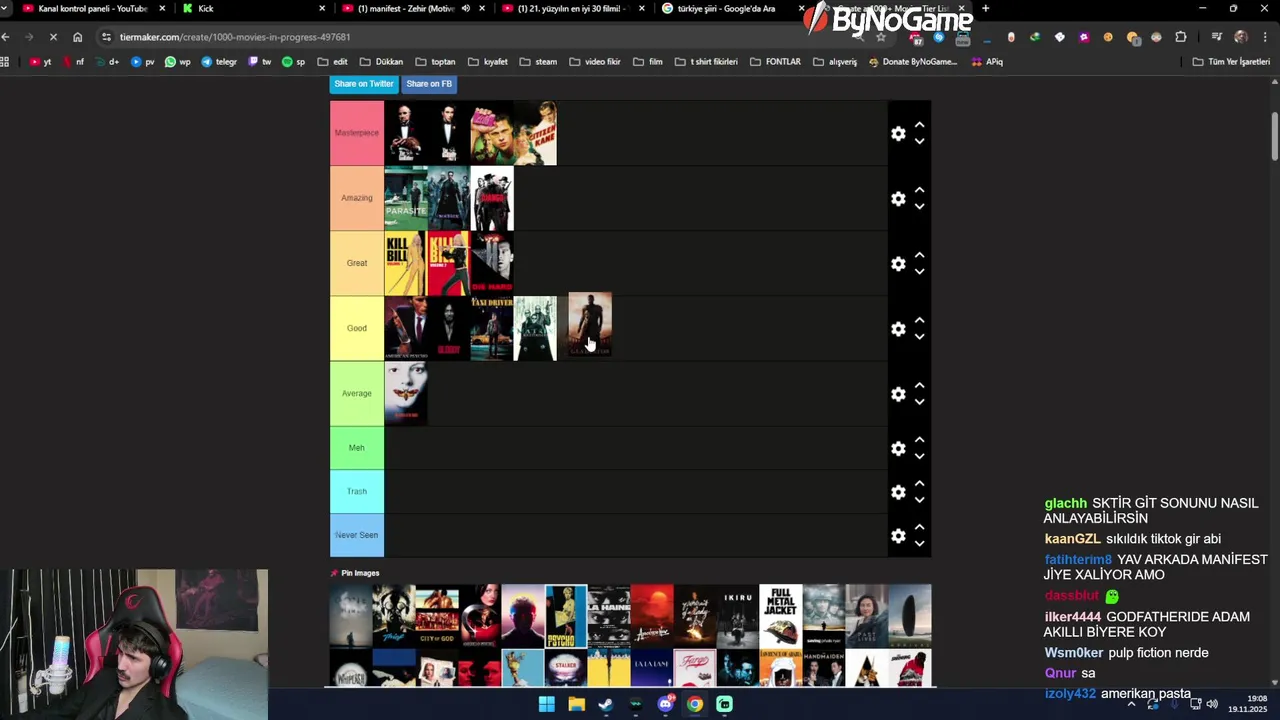Viewport: 1280px width, 720px height.
Task: Open settings gear for Trash tier
Action: pyautogui.click(x=898, y=492)
